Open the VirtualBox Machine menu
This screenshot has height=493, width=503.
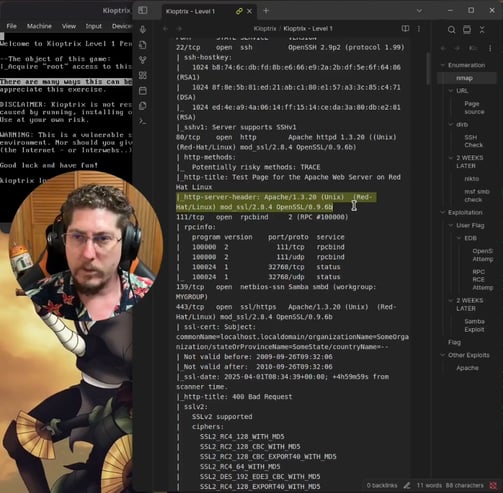pos(39,26)
